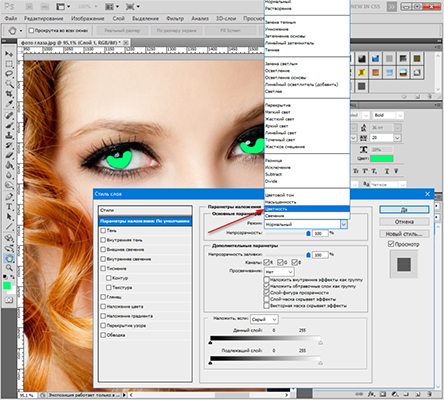Image resolution: width=444 pixels, height=400 pixels.
Task: Select the Lasso tool
Action: pos(9,74)
